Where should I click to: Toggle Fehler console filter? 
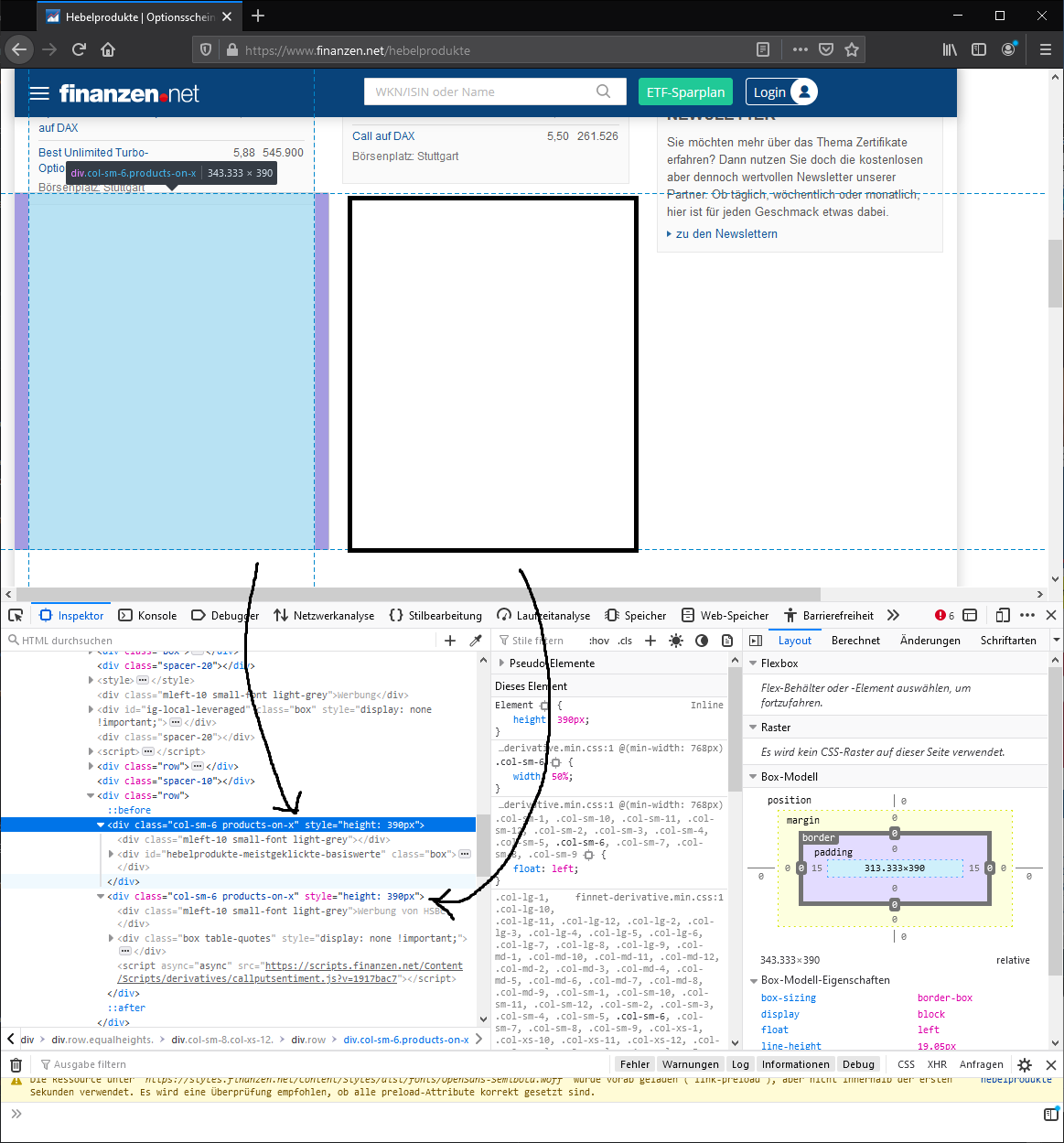pos(635,1064)
